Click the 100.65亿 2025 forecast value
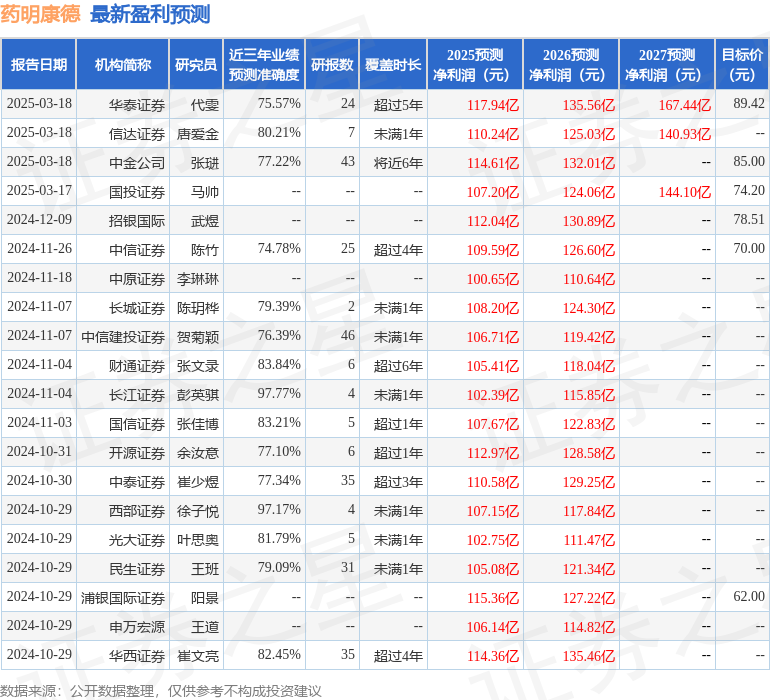The height and width of the screenshot is (700, 770). tap(493, 279)
